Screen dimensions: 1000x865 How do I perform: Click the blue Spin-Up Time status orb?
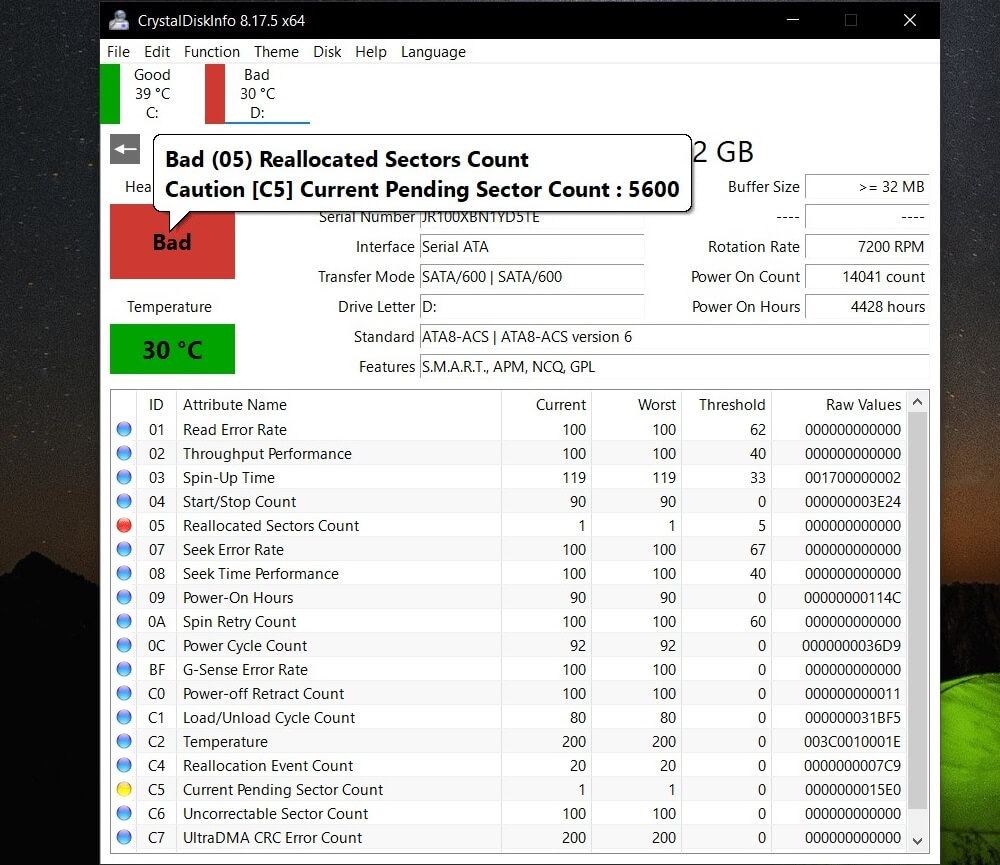tap(124, 477)
